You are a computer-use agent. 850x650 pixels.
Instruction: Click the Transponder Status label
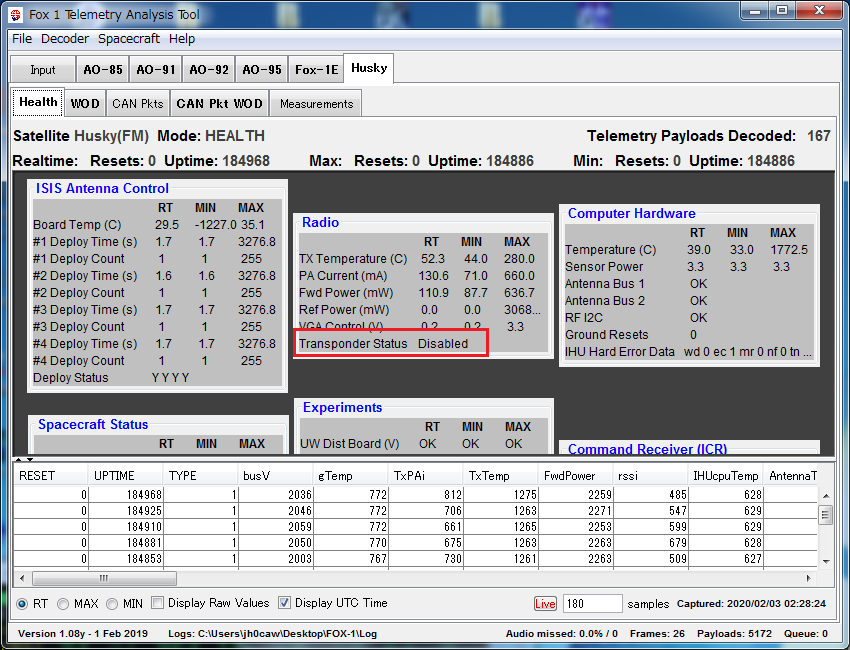point(353,344)
